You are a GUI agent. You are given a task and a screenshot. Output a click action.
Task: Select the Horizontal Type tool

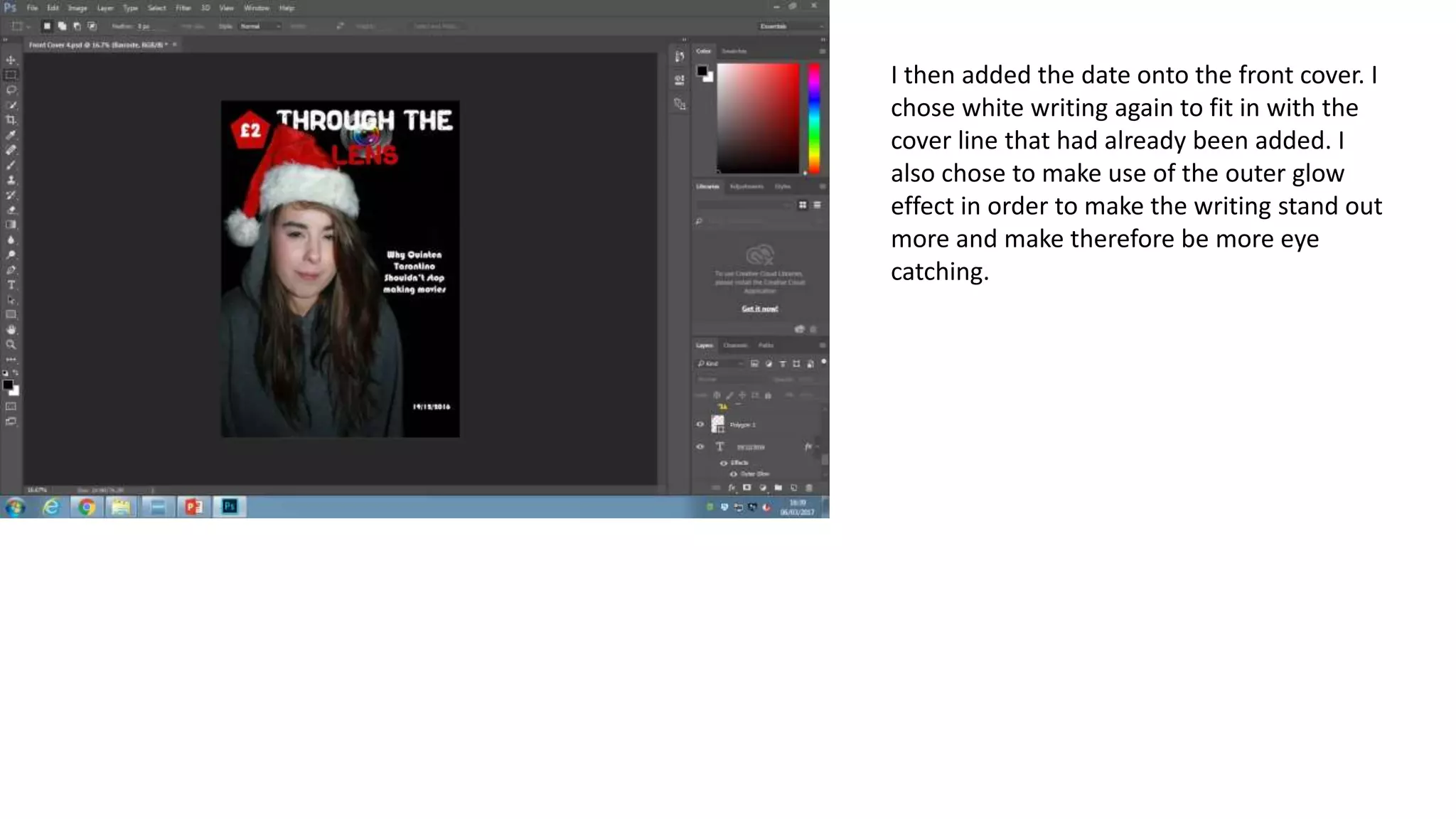[11, 284]
